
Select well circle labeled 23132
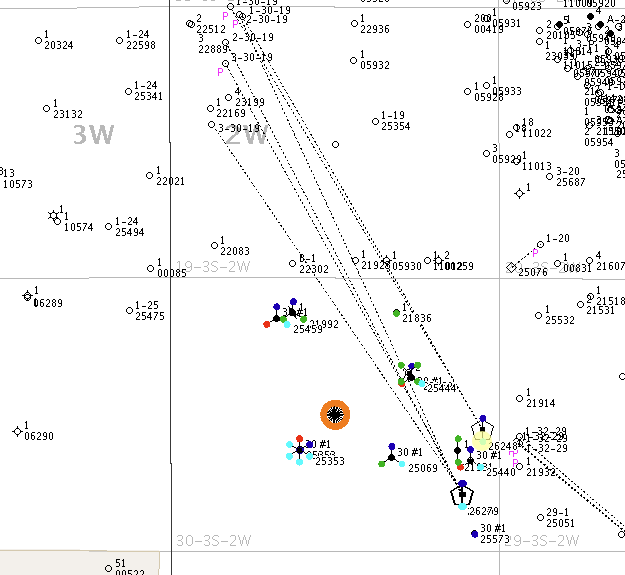point(47,108)
